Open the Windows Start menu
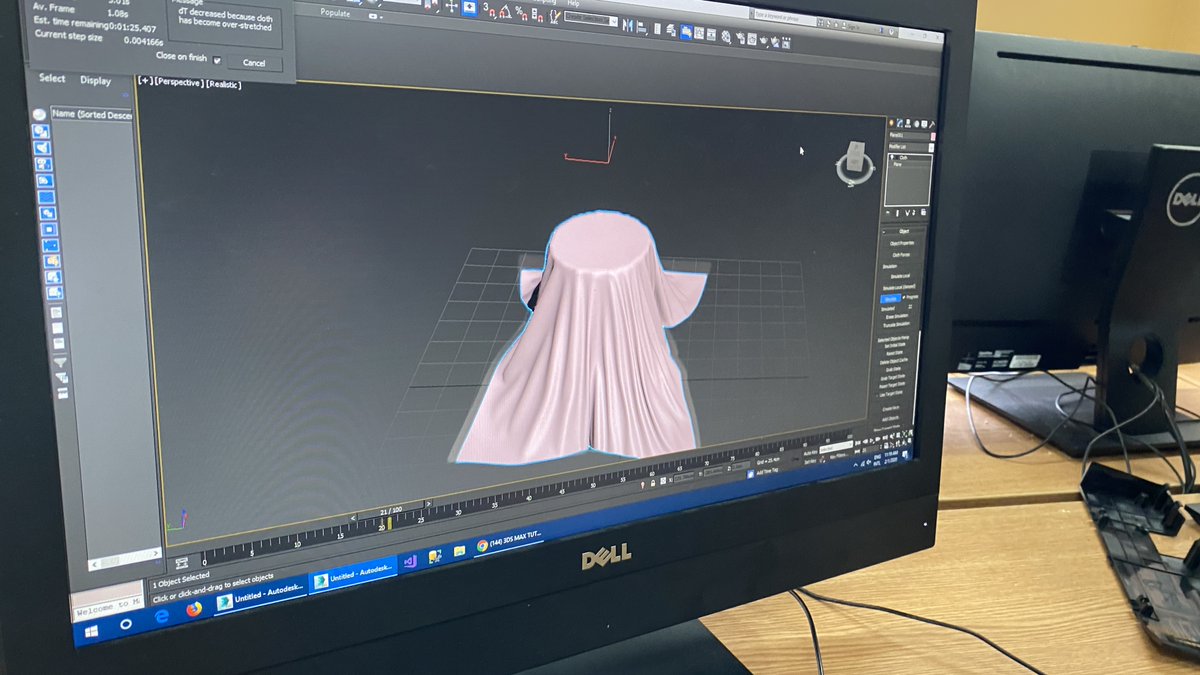Viewport: 1200px width, 675px height. tap(91, 631)
